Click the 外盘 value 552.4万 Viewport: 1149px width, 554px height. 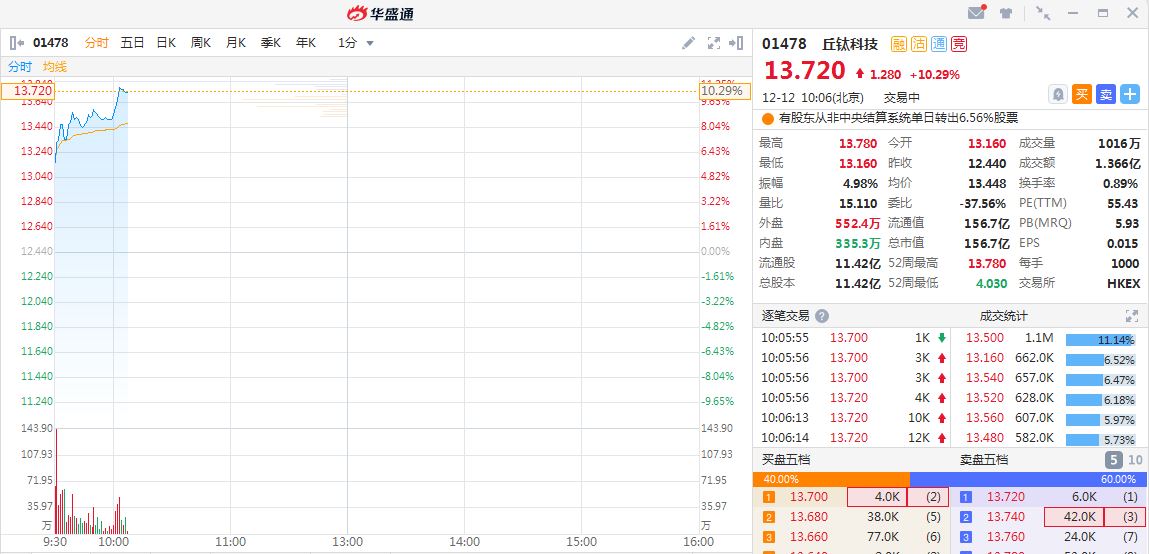857,223
